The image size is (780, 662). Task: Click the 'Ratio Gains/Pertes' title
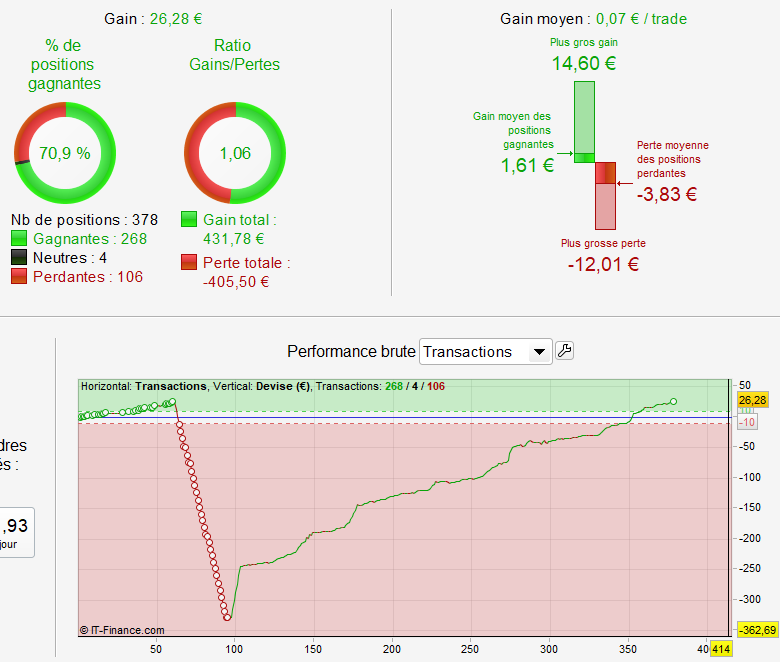point(234,55)
